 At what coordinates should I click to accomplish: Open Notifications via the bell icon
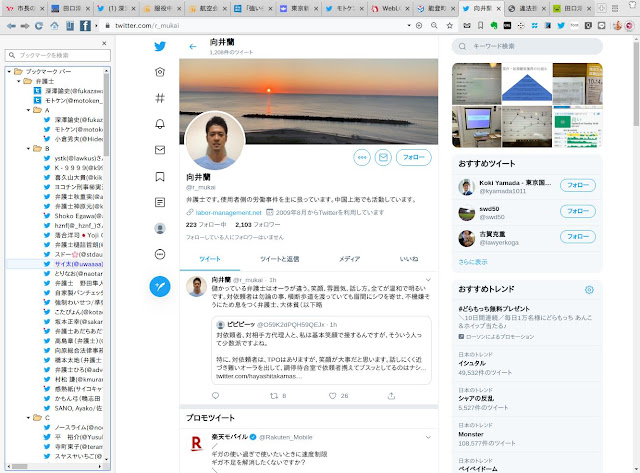point(160,124)
